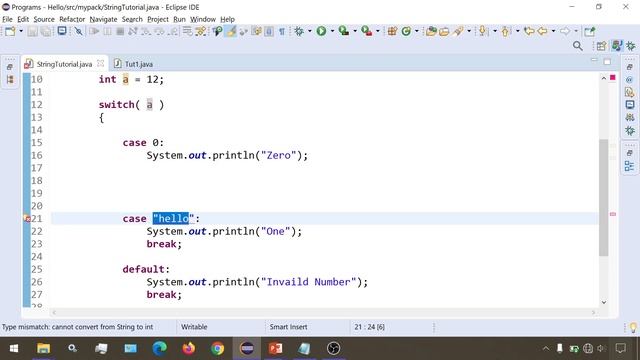
Task: Click the Pin Editor icon
Action: pyautogui.click(x=589, y=31)
